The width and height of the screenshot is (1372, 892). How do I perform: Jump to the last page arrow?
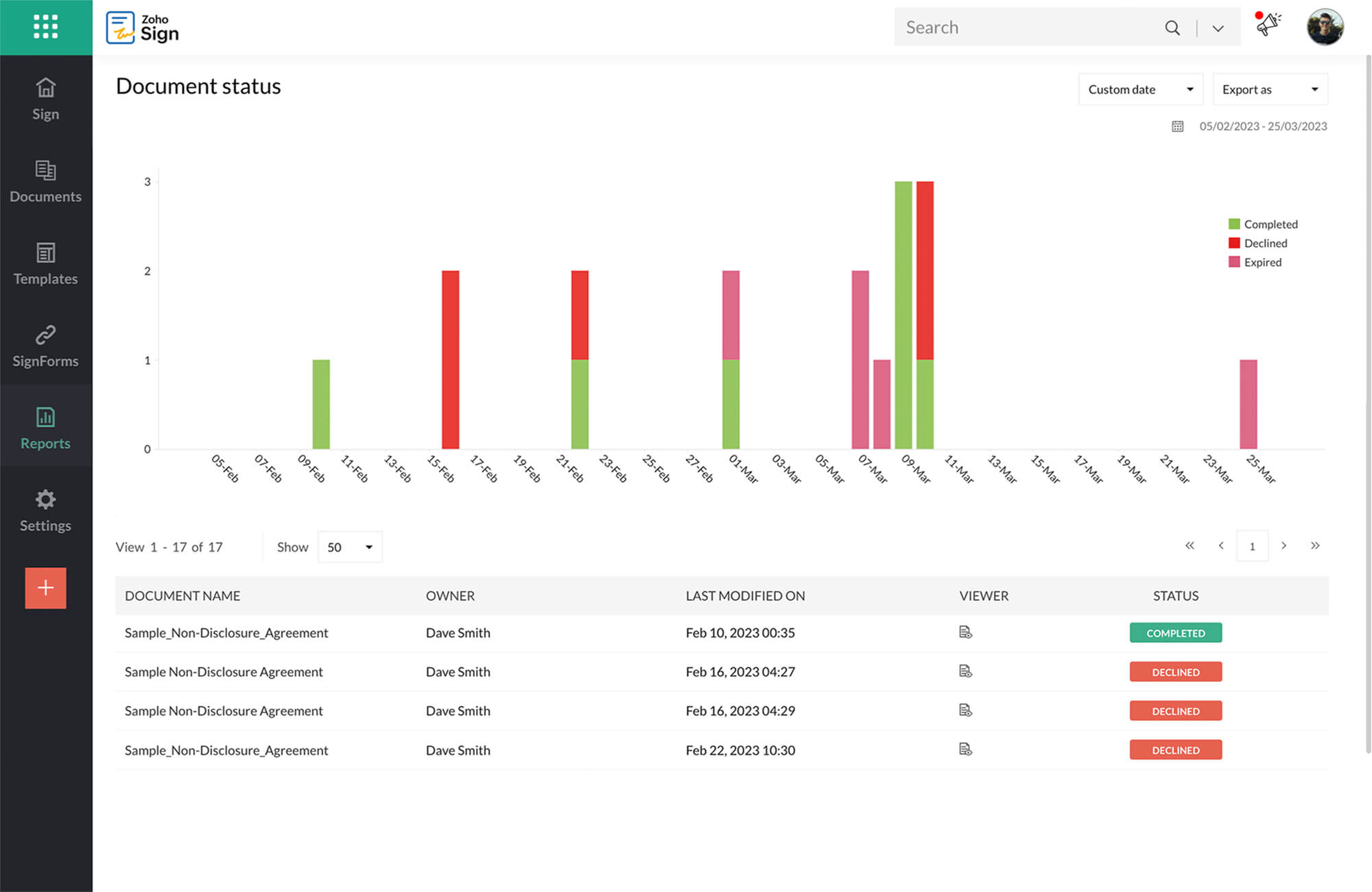tap(1314, 545)
